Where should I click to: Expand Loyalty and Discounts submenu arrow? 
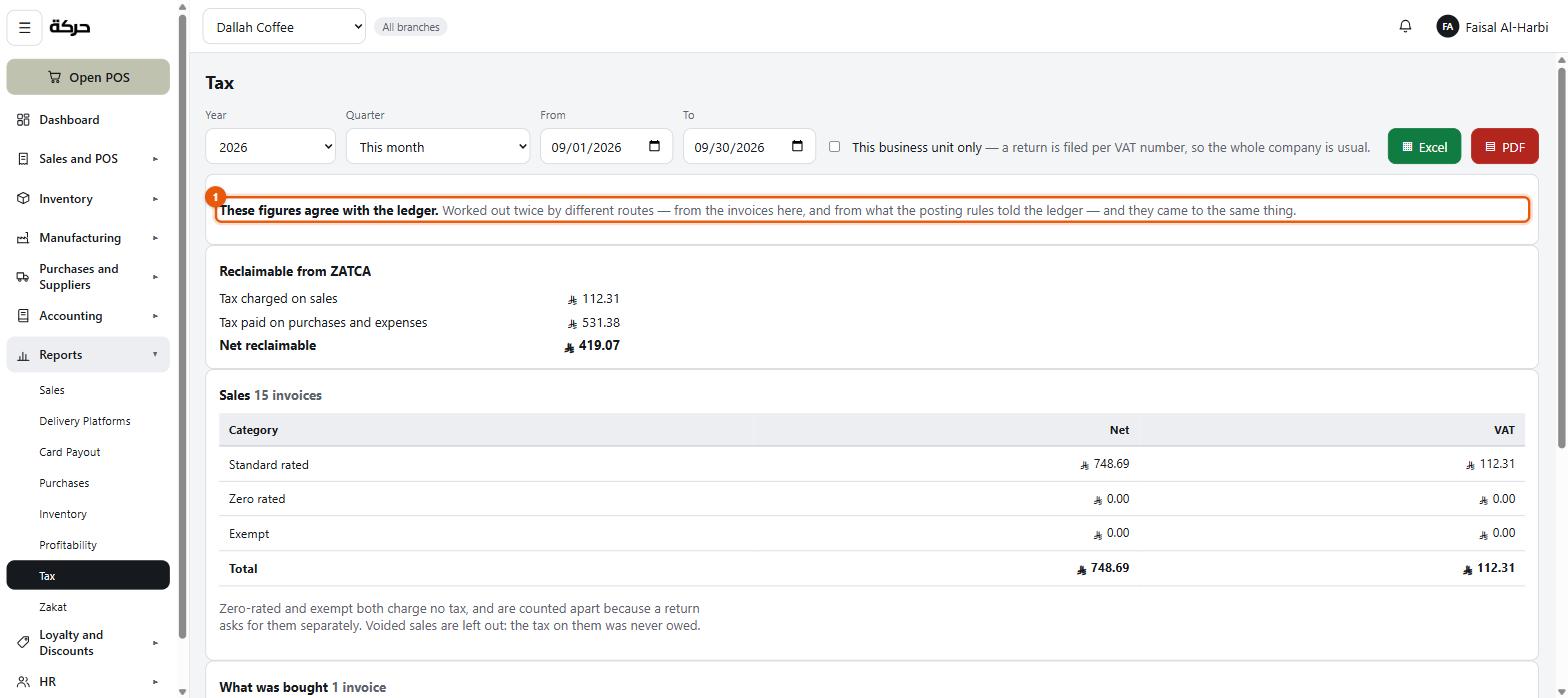[155, 643]
